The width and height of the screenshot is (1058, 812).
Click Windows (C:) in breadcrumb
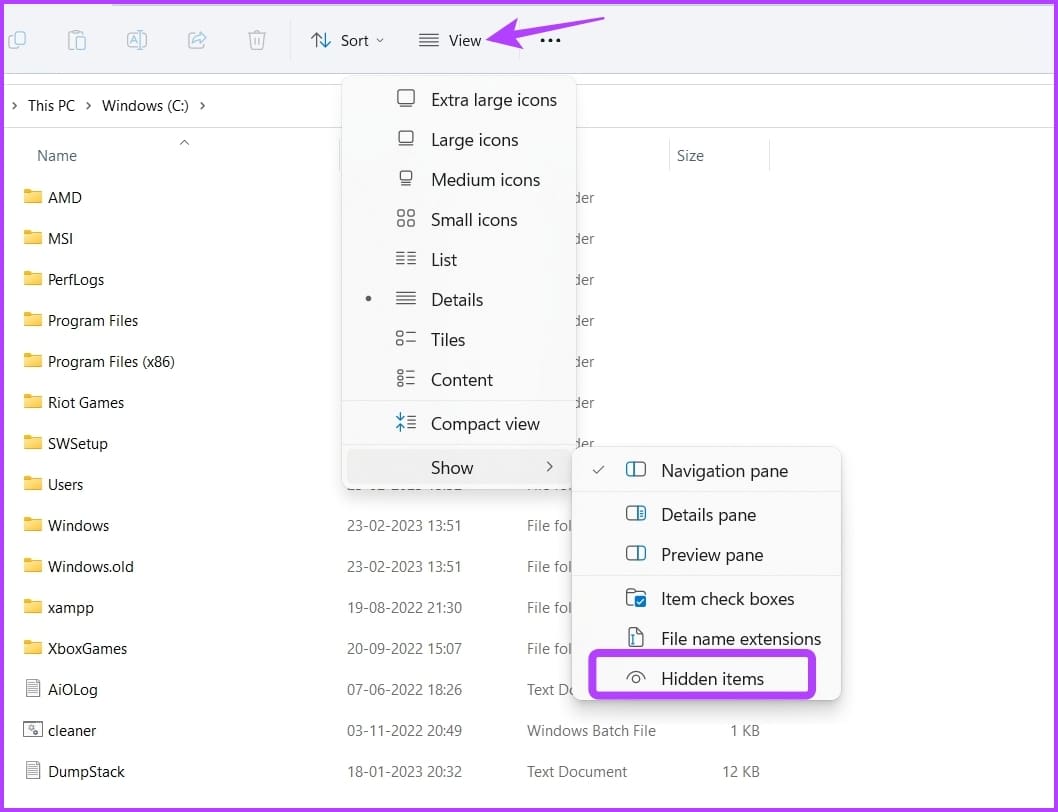point(145,106)
